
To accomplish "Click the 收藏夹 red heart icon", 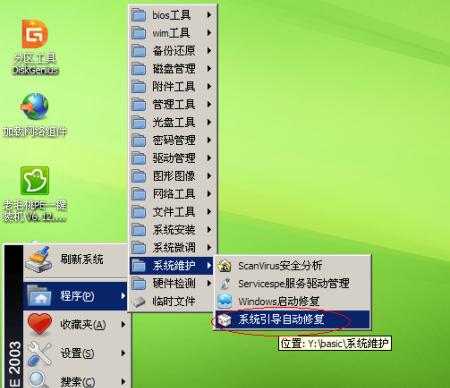I will 40,323.
